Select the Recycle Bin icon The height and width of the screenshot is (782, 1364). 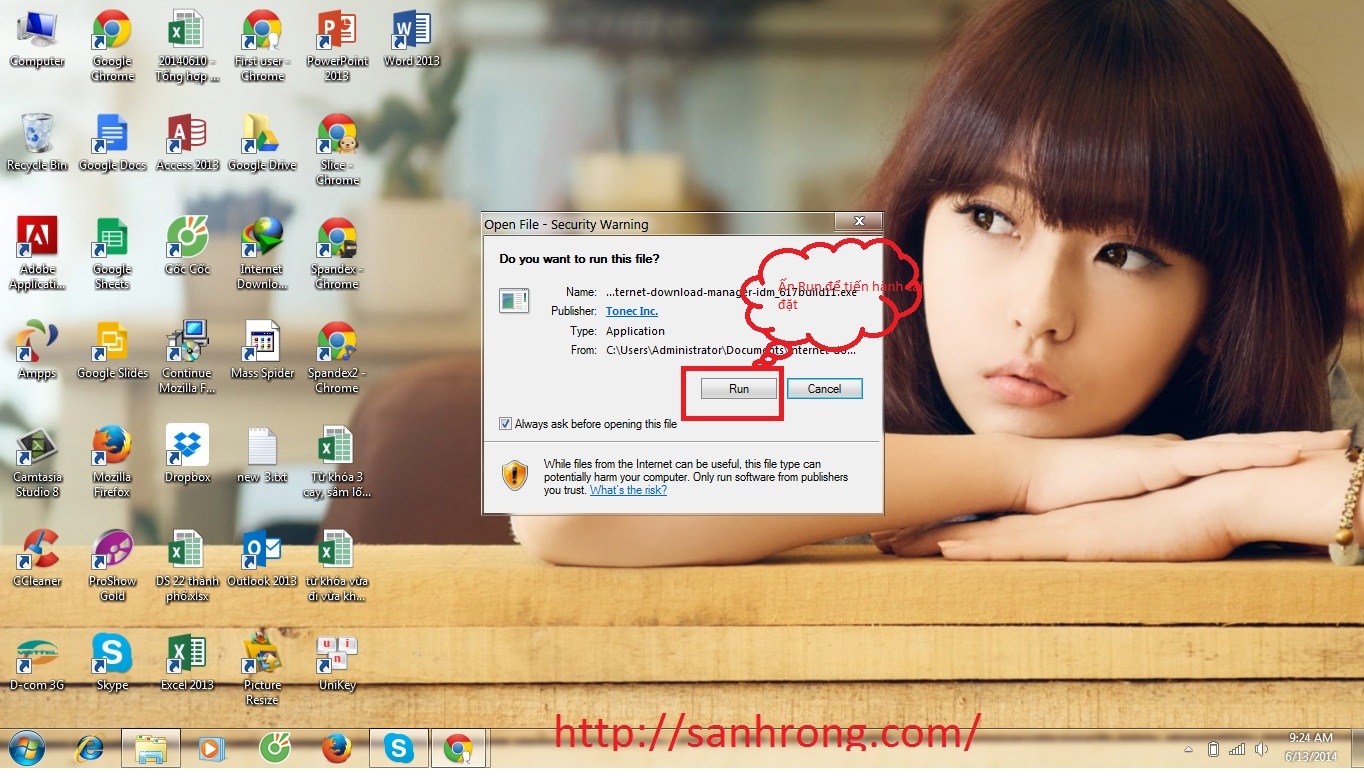point(37,142)
